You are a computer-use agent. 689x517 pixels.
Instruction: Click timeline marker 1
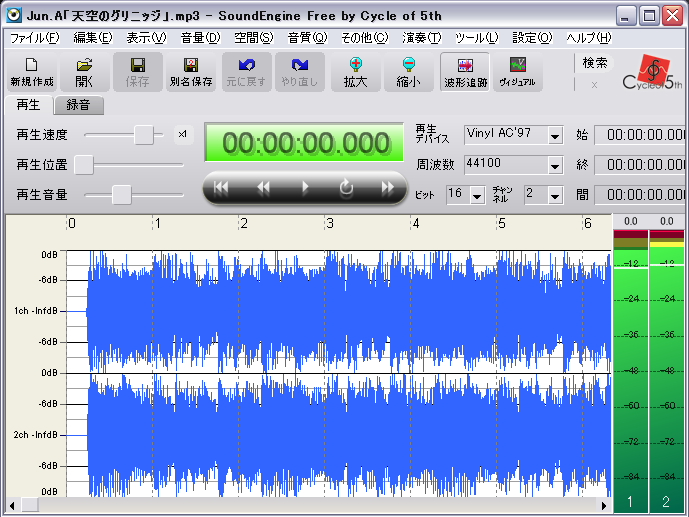click(x=158, y=224)
